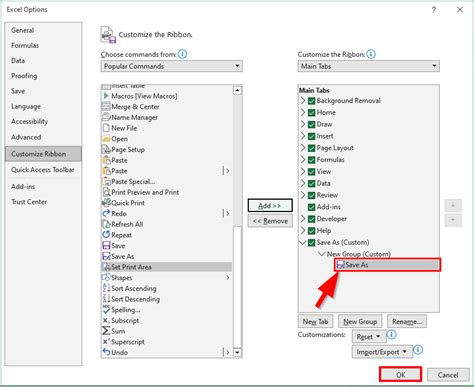Click info icon next to Import/Export
The image size is (474, 387).
tap(418, 350)
